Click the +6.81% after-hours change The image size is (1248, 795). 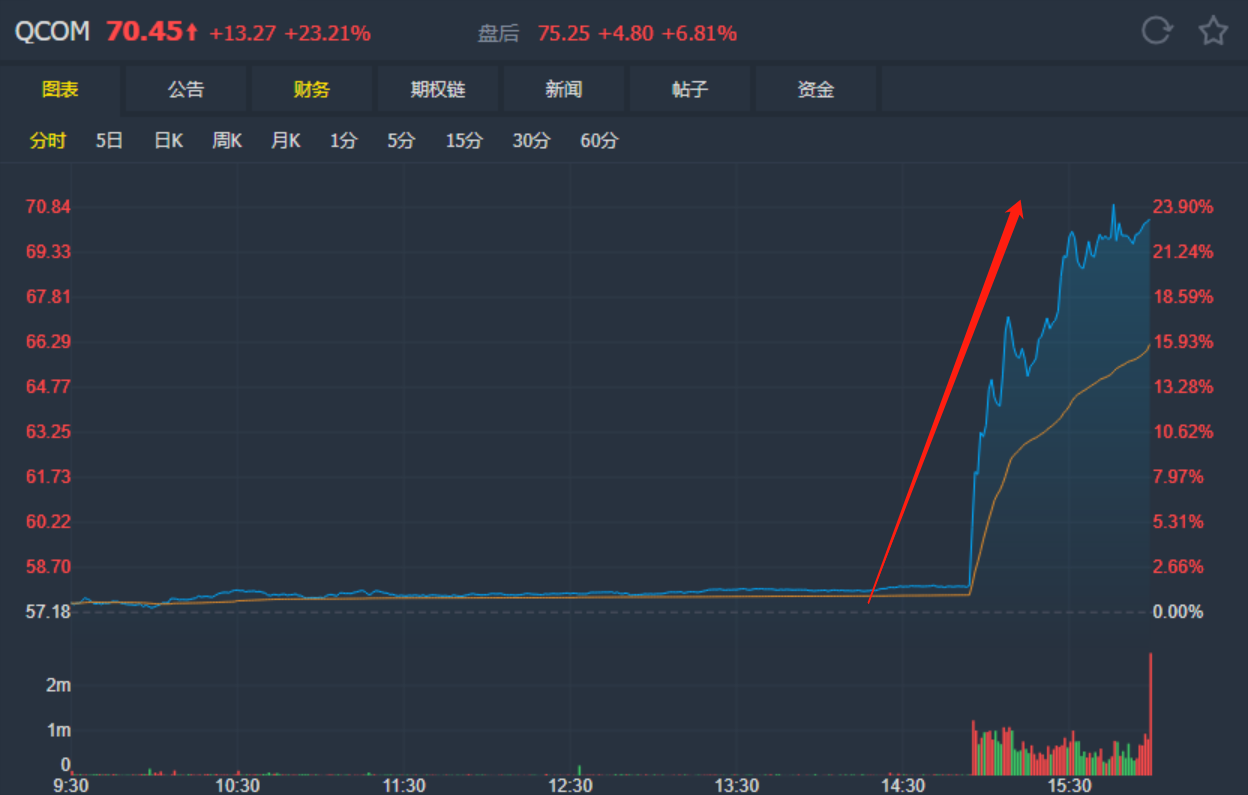click(x=700, y=34)
